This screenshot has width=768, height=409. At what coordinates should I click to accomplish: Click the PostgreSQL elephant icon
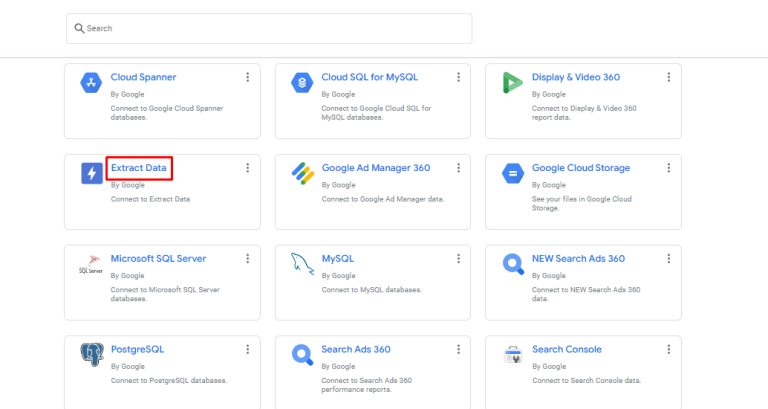coord(92,355)
